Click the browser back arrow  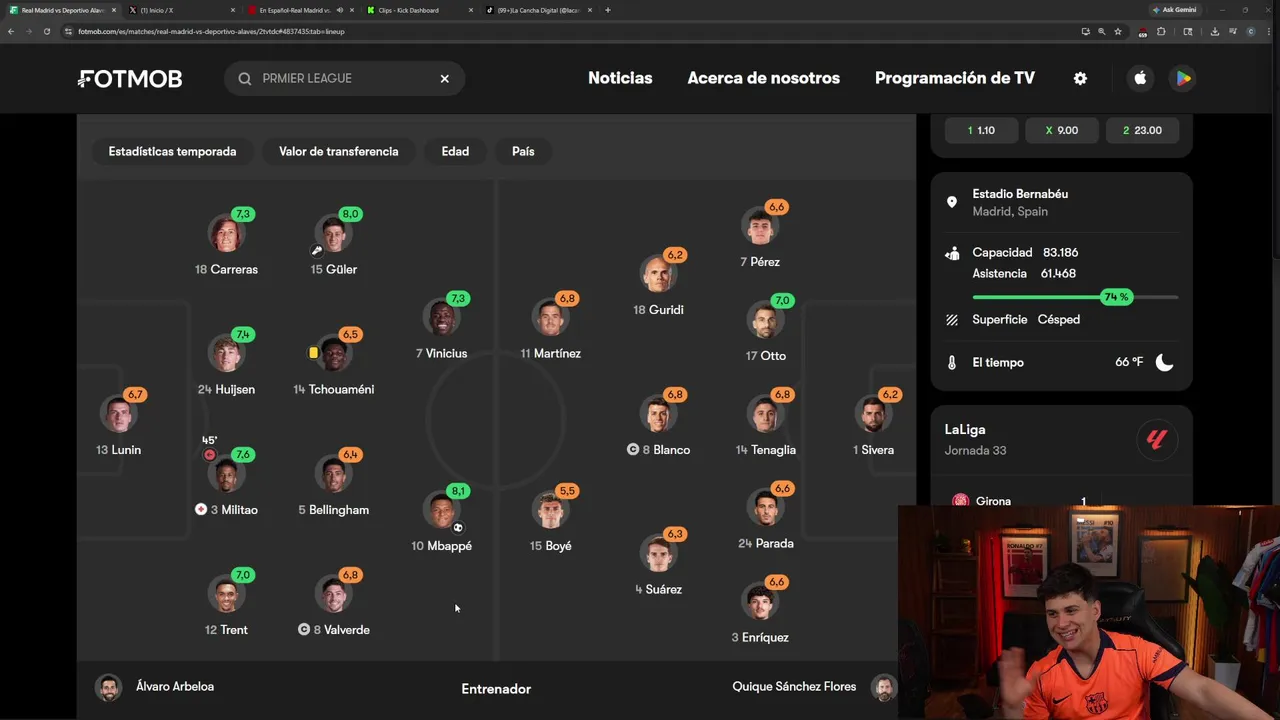11,31
